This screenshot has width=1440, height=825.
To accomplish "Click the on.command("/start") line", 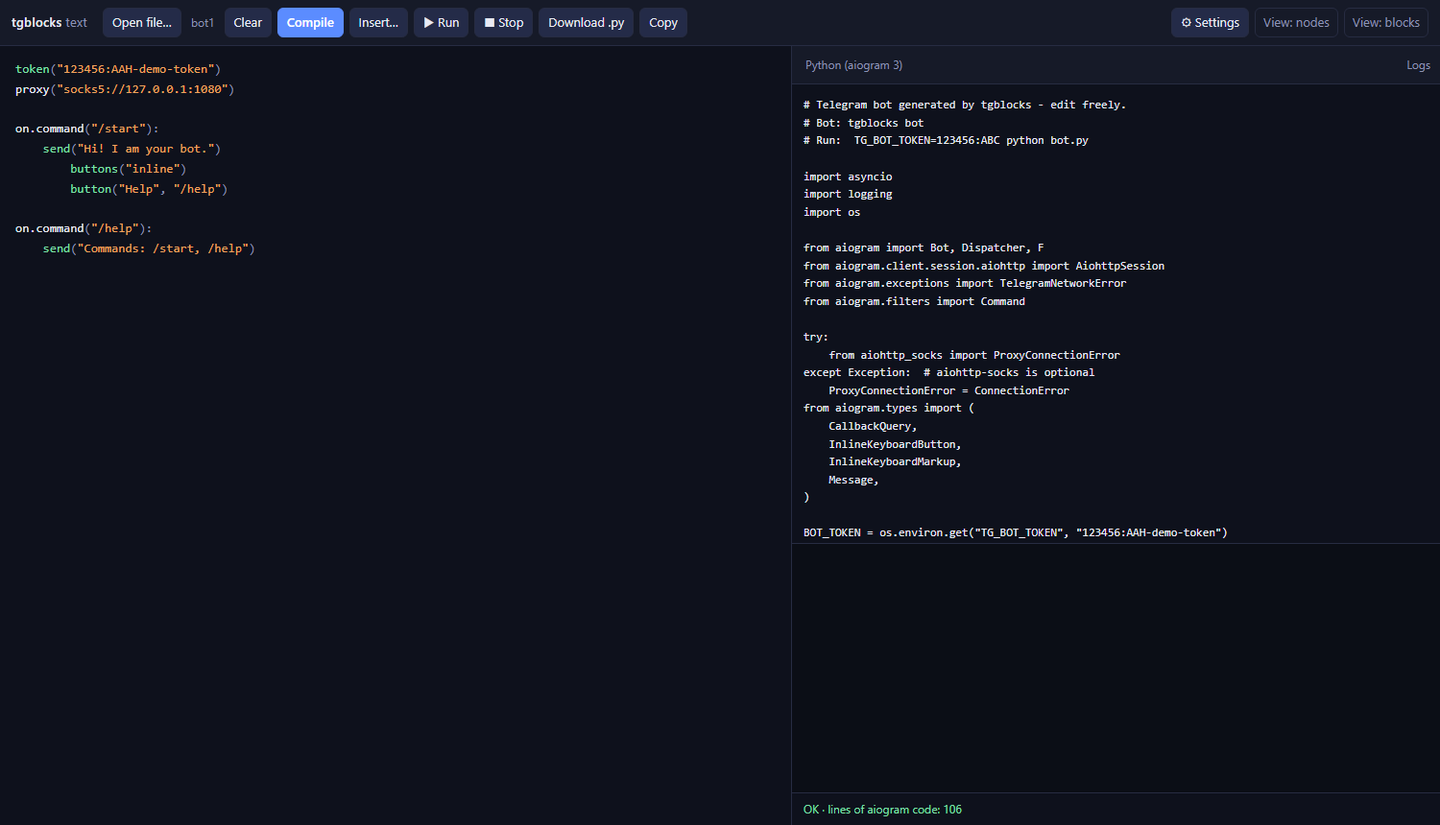I will 87,129.
